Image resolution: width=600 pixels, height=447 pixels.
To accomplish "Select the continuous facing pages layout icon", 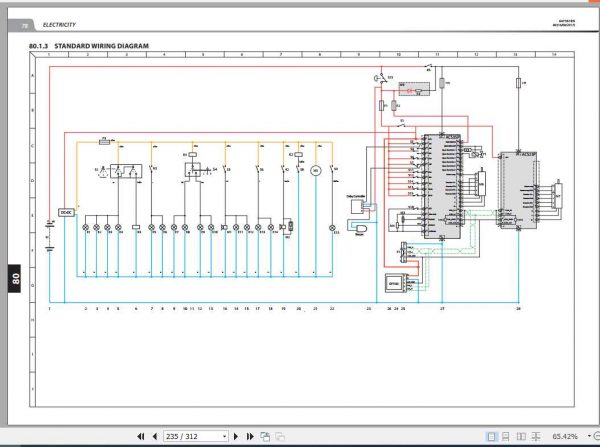I will tap(536, 436).
